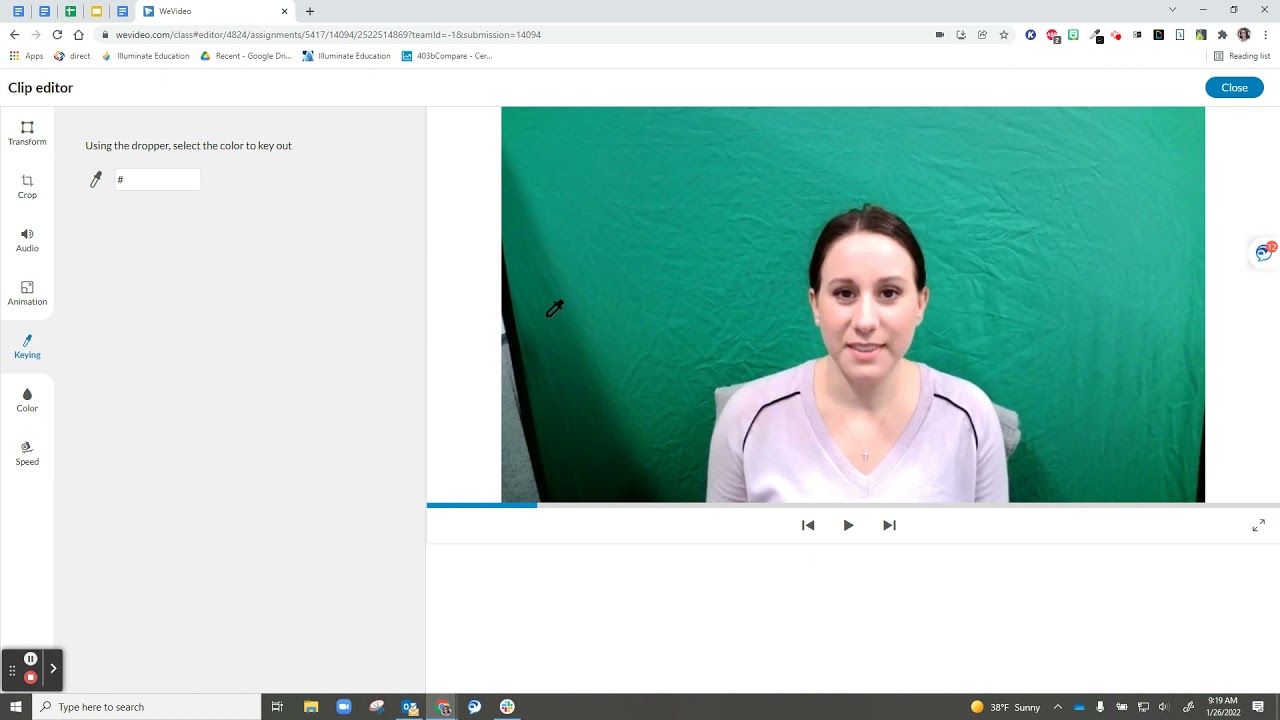Switch to the pinned Google Slides tab
Image resolution: width=1280 pixels, height=720 pixels.
click(x=96, y=12)
